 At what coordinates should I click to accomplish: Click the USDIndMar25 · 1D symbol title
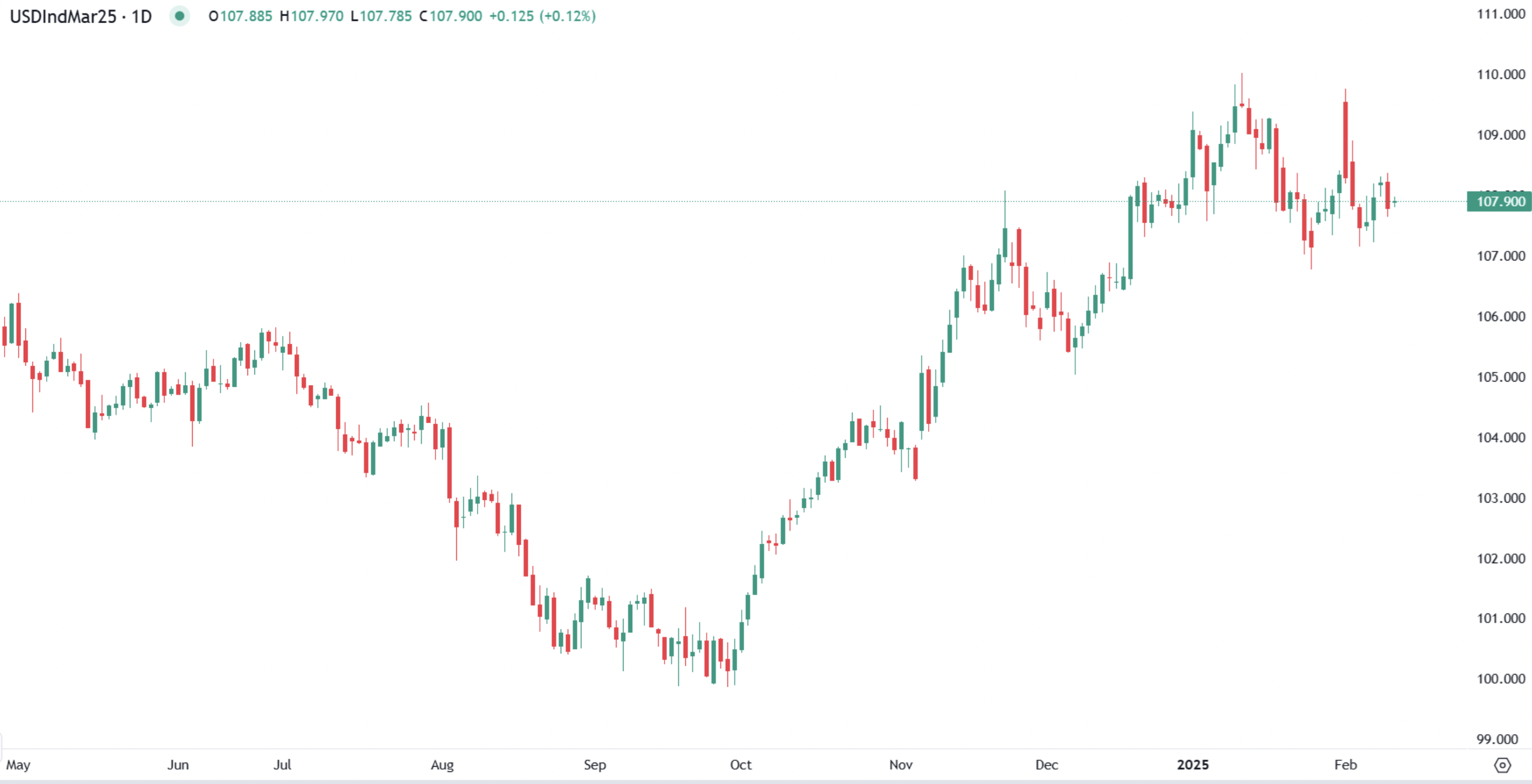[x=81, y=16]
